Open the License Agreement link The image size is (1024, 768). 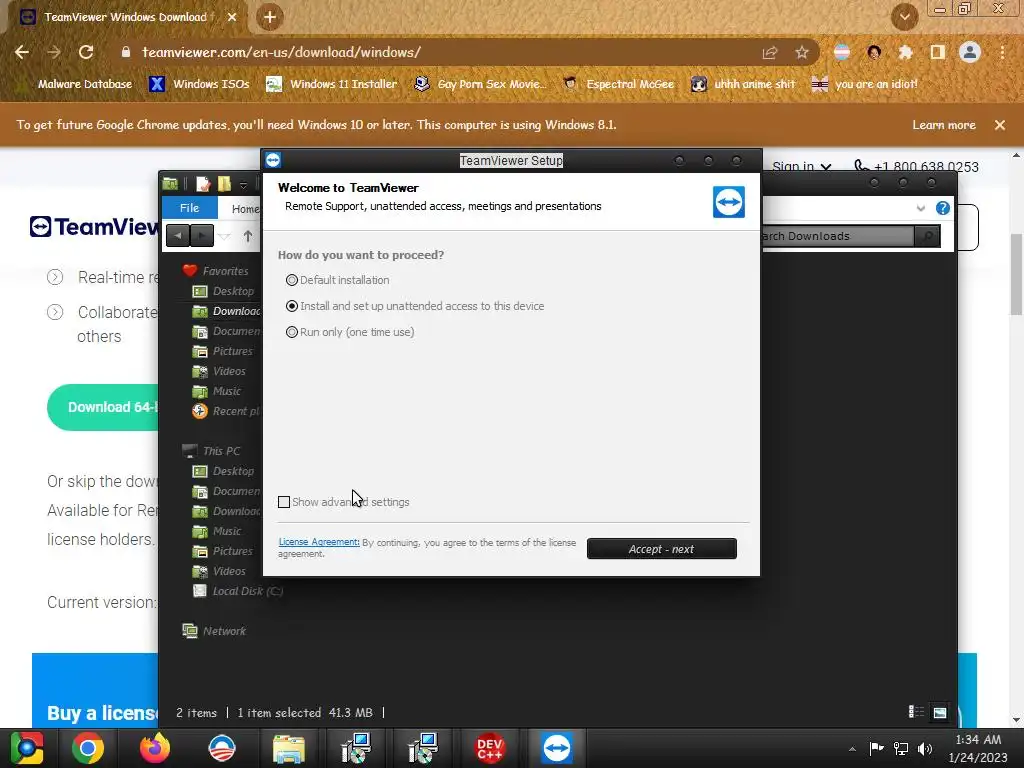click(319, 542)
